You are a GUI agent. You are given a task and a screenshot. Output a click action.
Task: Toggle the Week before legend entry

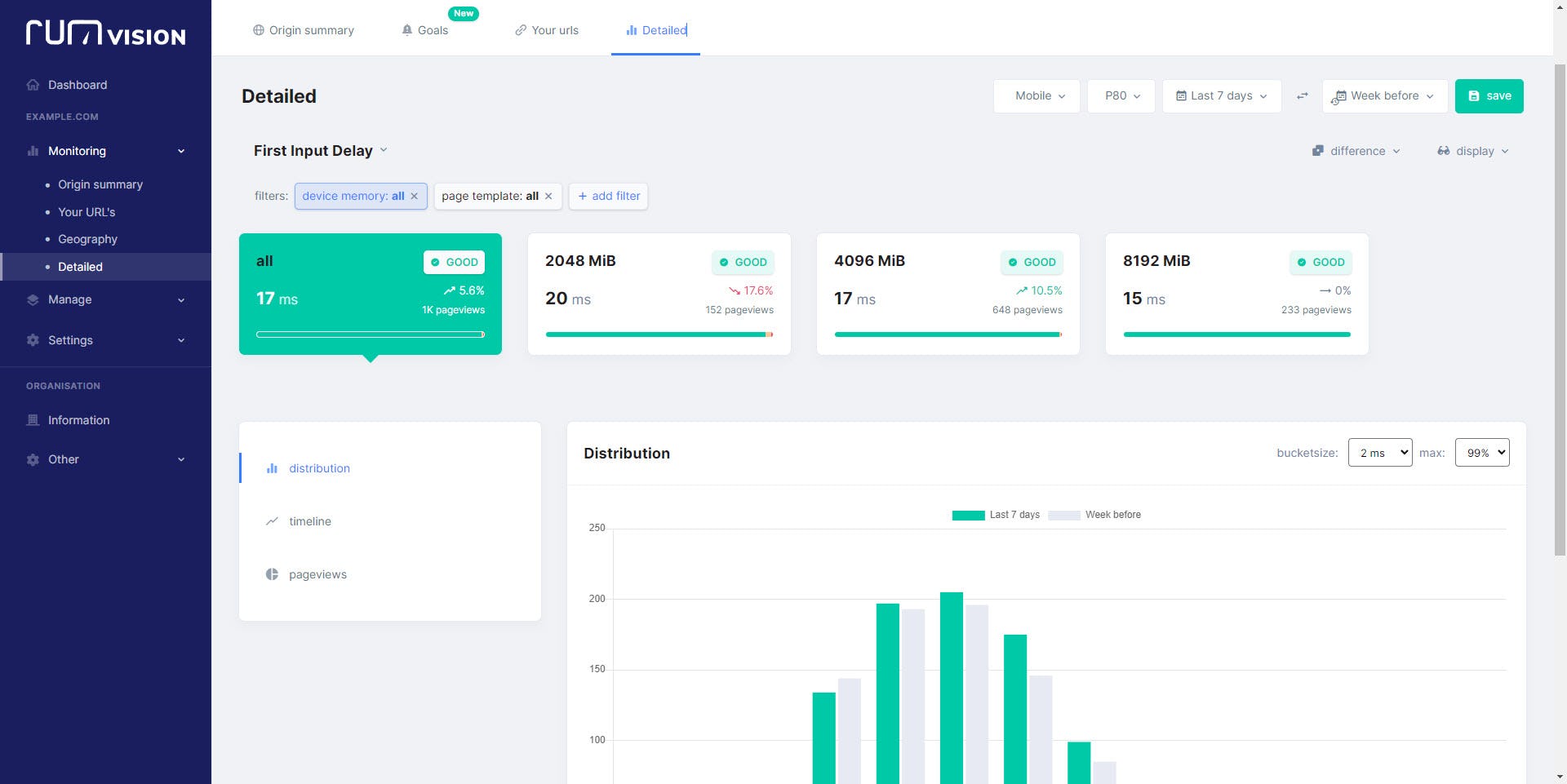(x=1094, y=515)
